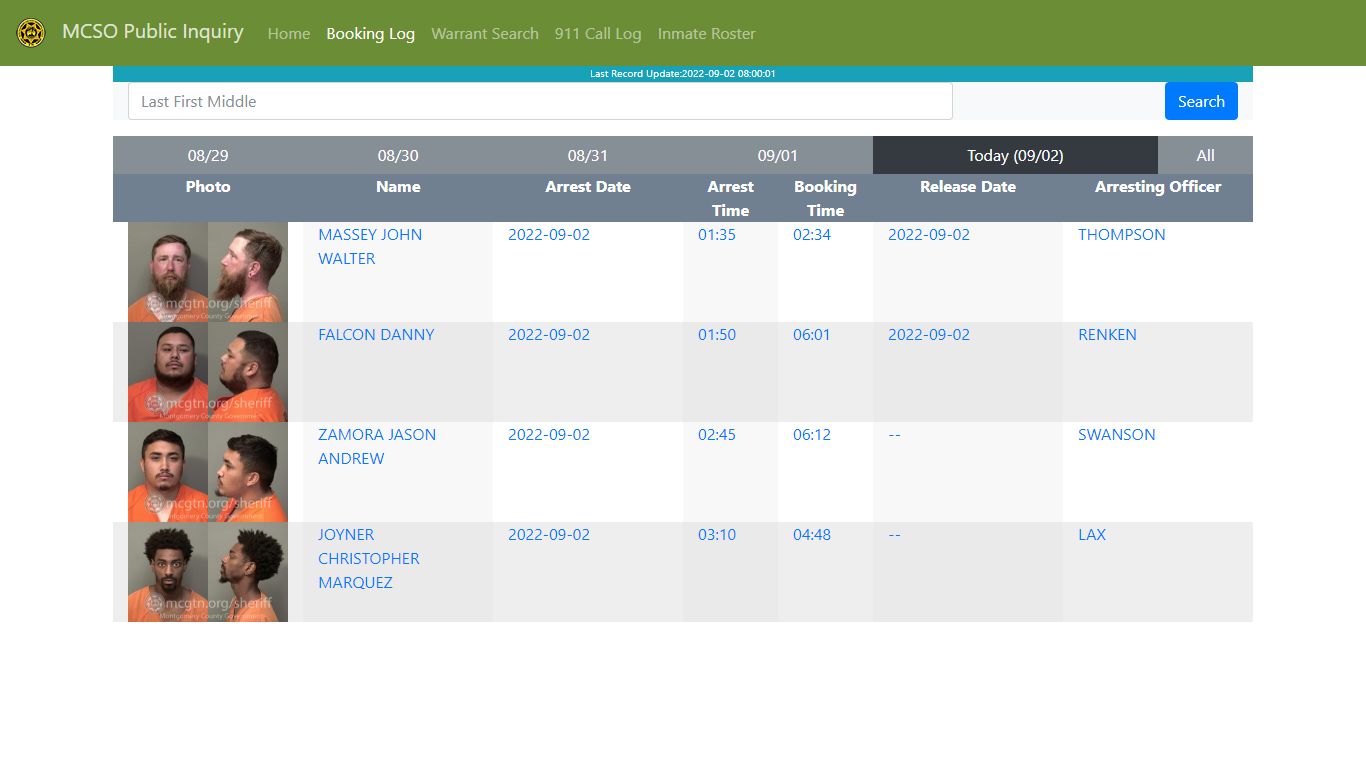The image size is (1366, 768).
Task: Open Massey John Walter's mugshot photo
Action: (208, 272)
